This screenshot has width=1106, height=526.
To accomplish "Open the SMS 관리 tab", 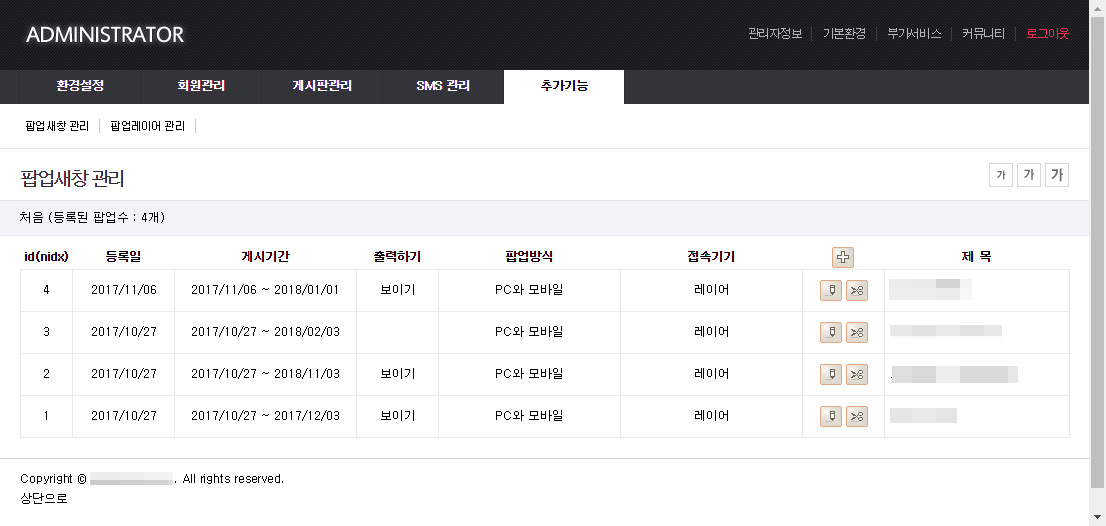I will click(x=443, y=86).
